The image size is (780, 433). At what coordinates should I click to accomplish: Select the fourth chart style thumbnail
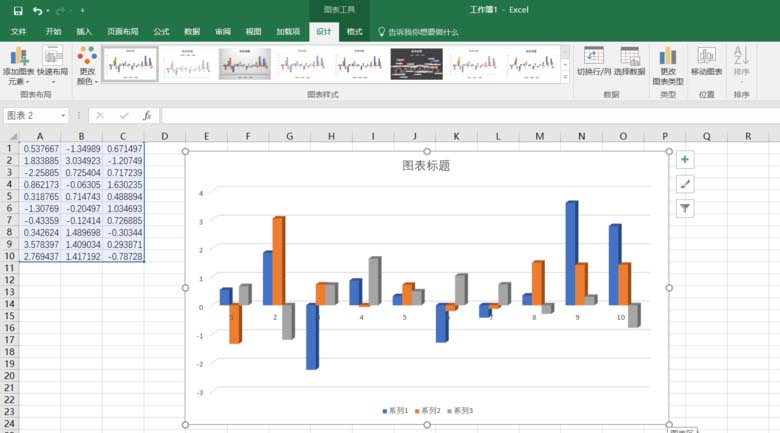coord(302,64)
